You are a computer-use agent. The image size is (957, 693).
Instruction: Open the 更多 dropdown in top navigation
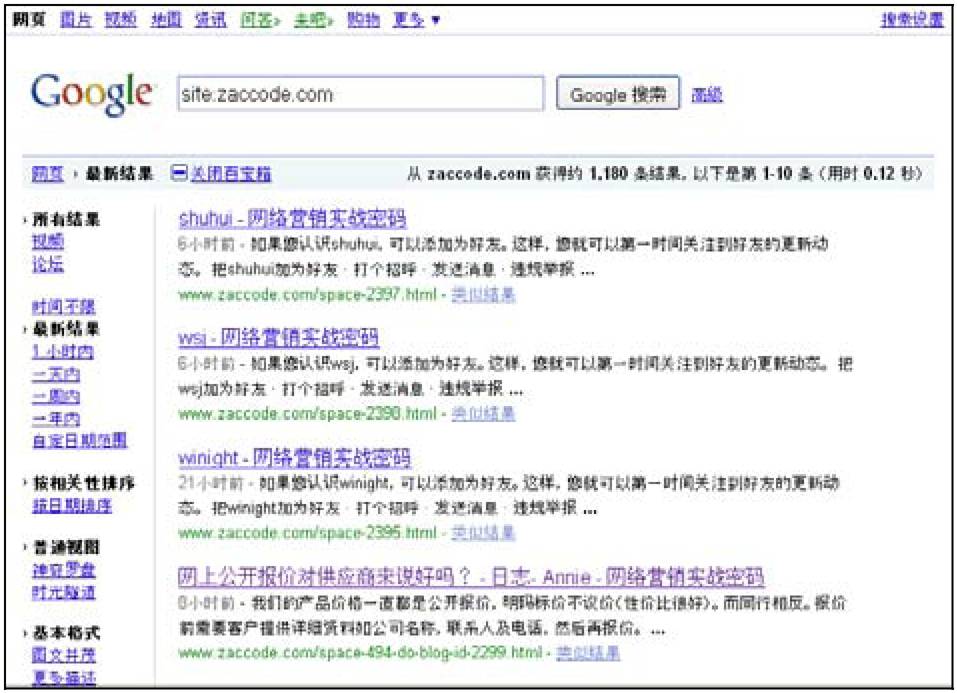(416, 20)
